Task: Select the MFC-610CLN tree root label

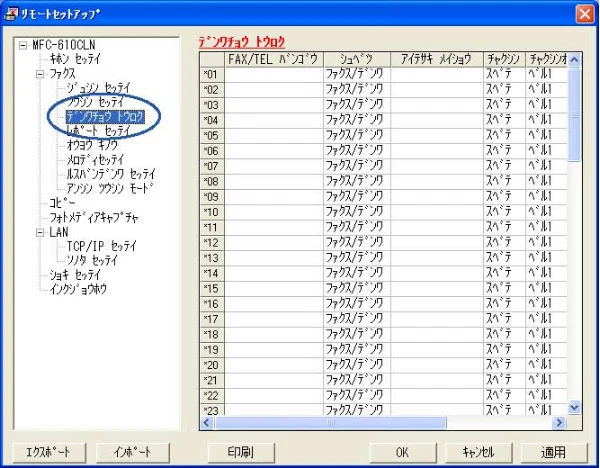Action: (64, 45)
